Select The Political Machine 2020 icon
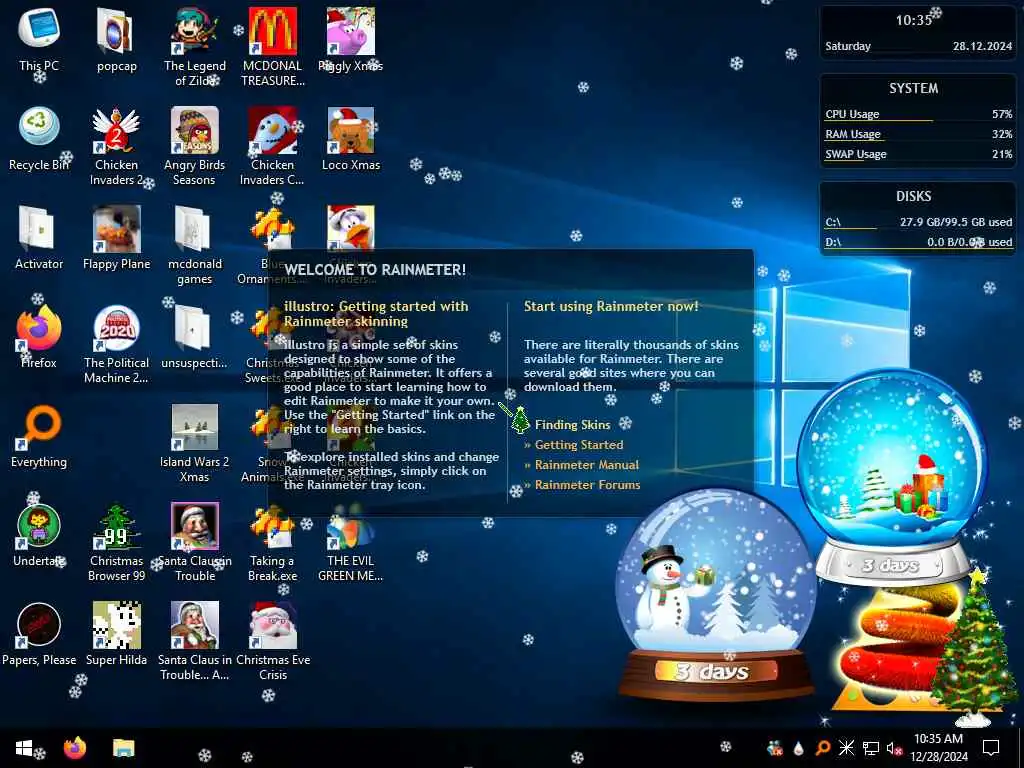Viewport: 1024px width, 768px height. pyautogui.click(x=116, y=344)
